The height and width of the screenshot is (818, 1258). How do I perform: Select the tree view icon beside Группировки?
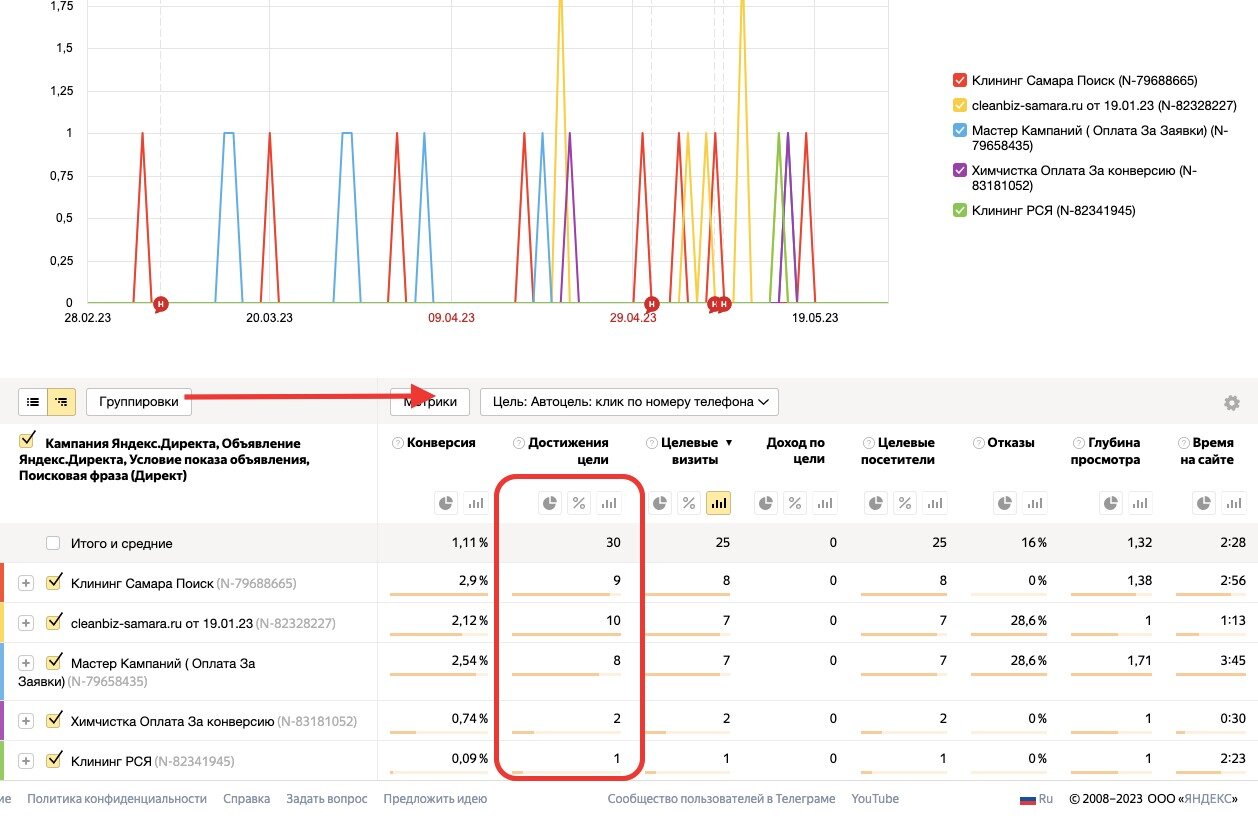tap(61, 402)
